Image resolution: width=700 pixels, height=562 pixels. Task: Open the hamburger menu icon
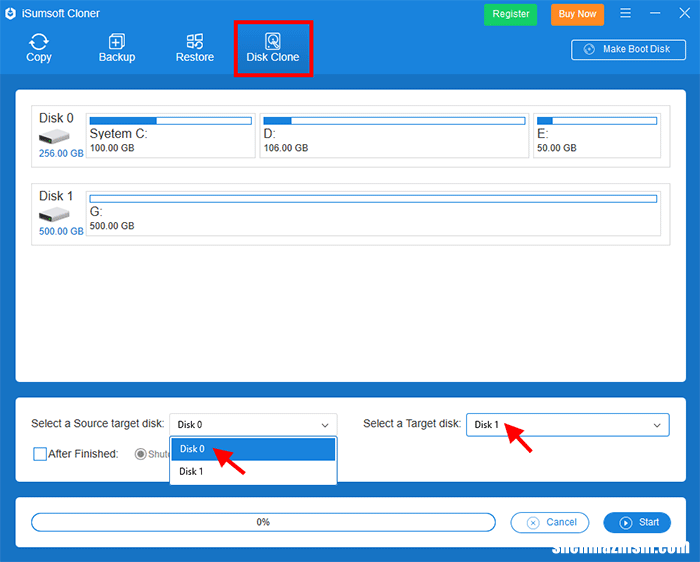point(625,13)
